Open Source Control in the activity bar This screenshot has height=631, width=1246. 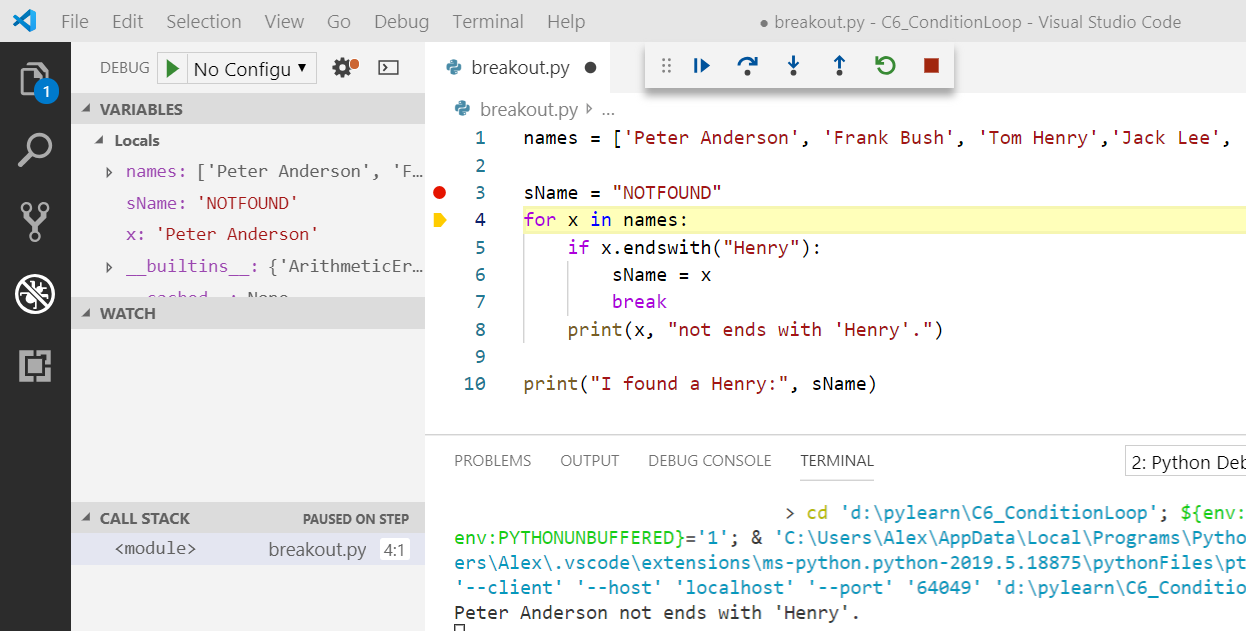(35, 222)
